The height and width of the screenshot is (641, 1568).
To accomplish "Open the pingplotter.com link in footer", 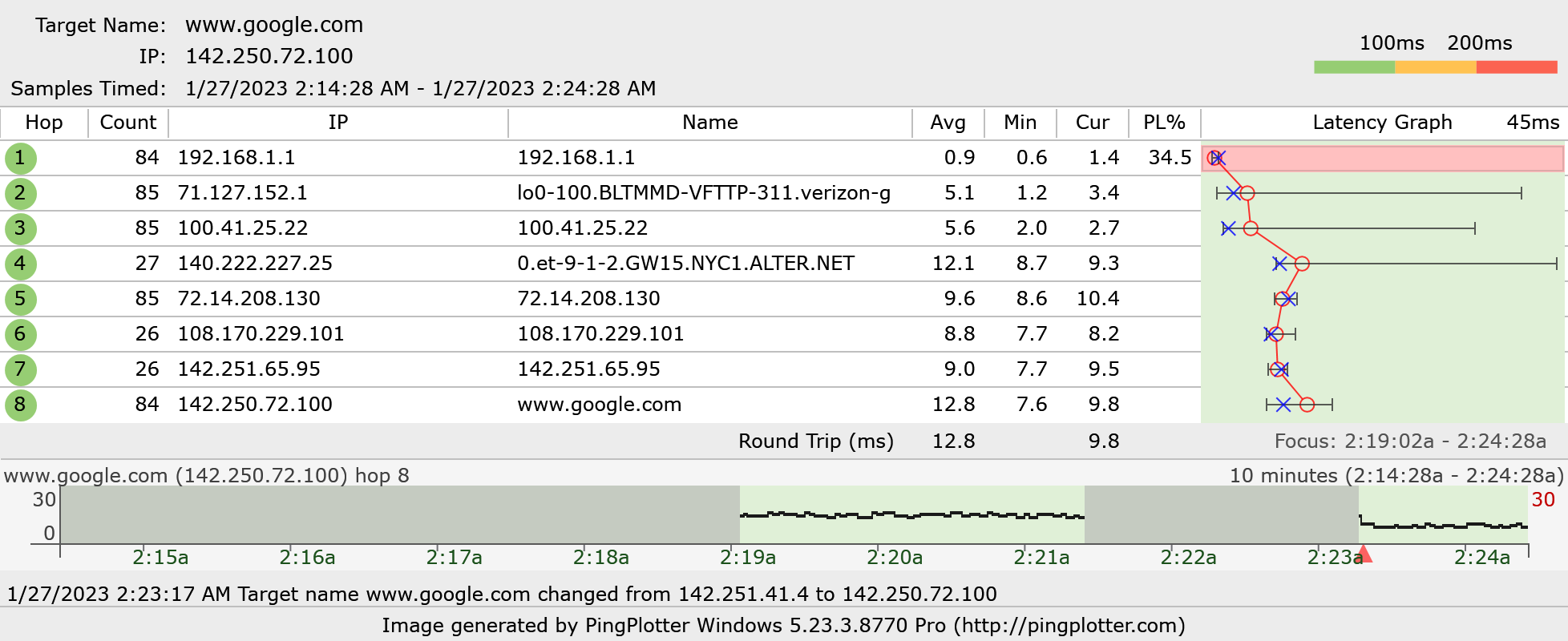I will click(x=1069, y=626).
